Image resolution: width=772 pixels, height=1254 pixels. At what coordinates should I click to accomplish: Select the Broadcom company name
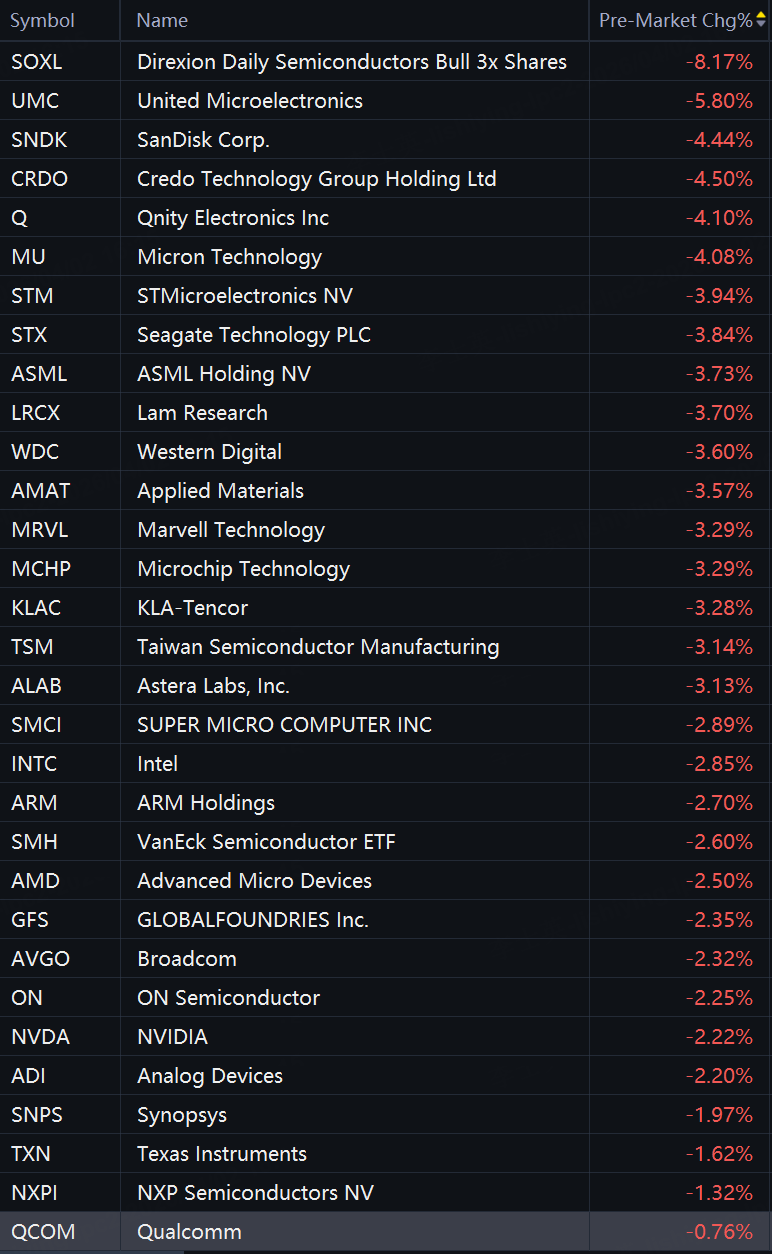(x=187, y=959)
